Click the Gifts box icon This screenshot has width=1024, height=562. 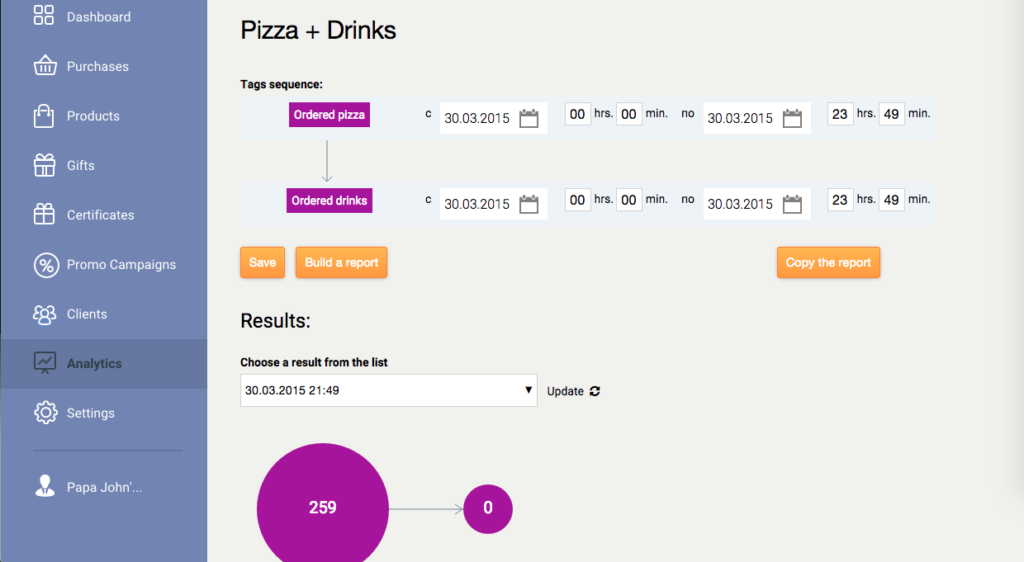point(44,165)
